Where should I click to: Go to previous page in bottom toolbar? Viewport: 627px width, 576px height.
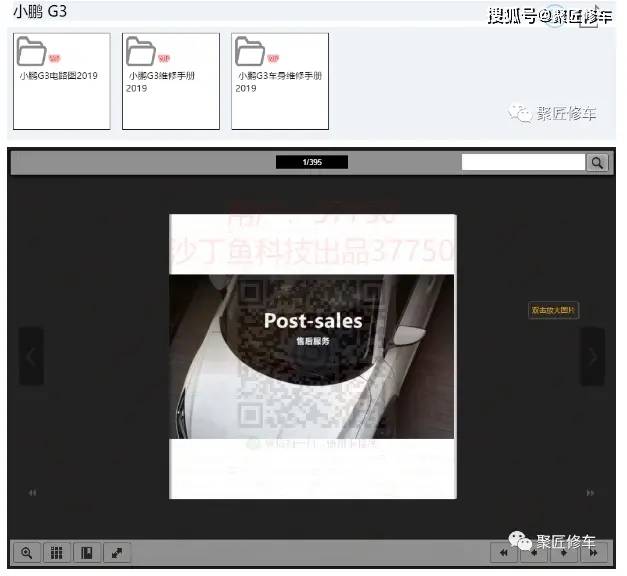[x=533, y=553]
